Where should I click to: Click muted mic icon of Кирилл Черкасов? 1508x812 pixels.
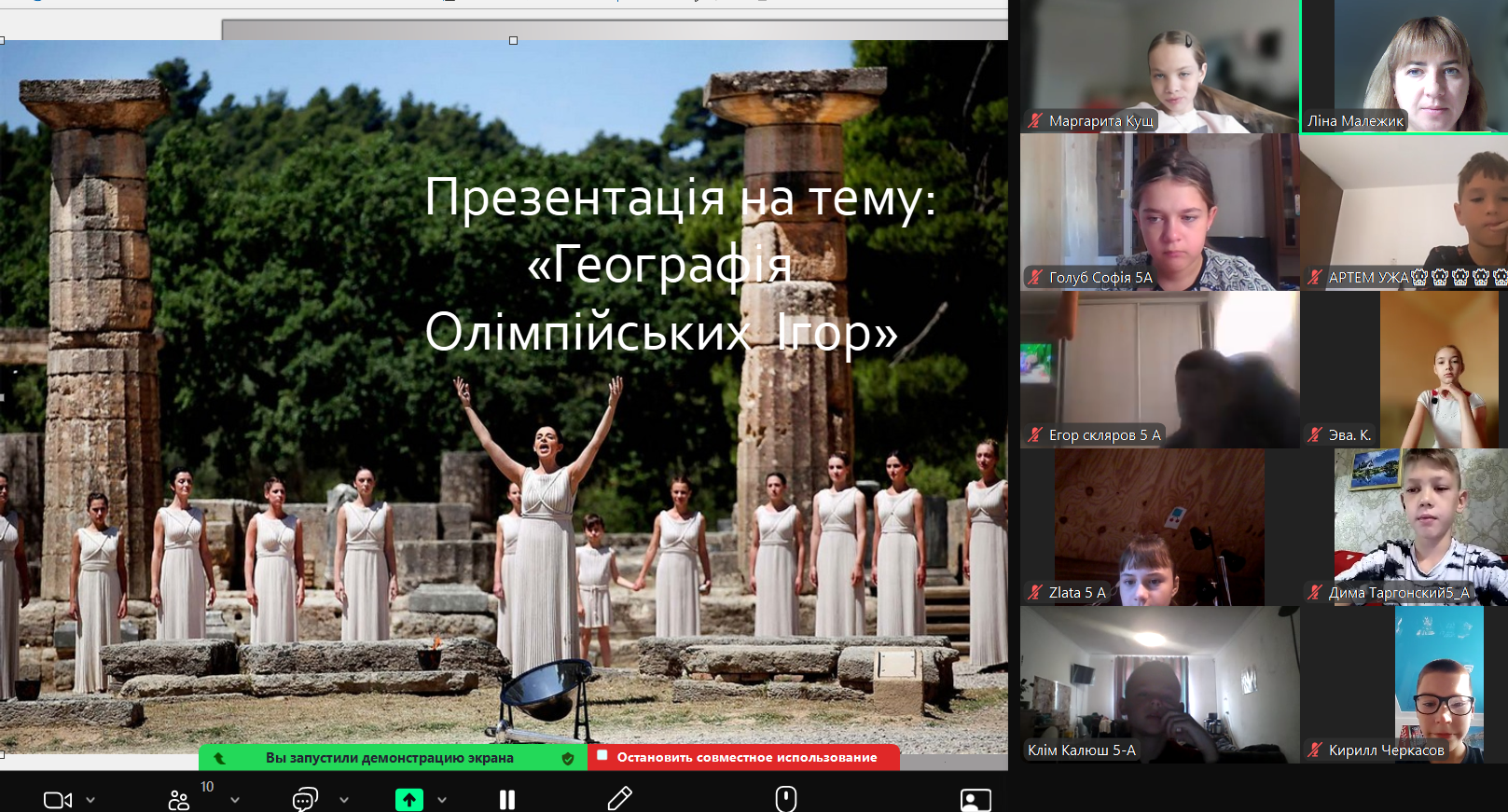pos(1315,750)
